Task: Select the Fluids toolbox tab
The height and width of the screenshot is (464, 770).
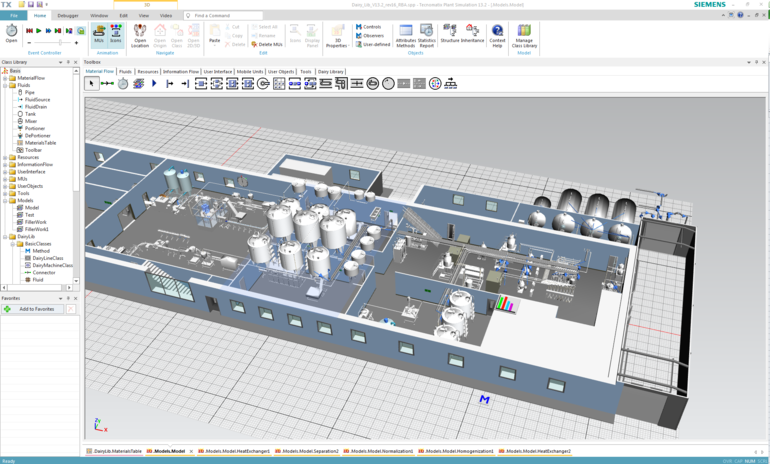Action: coord(125,72)
